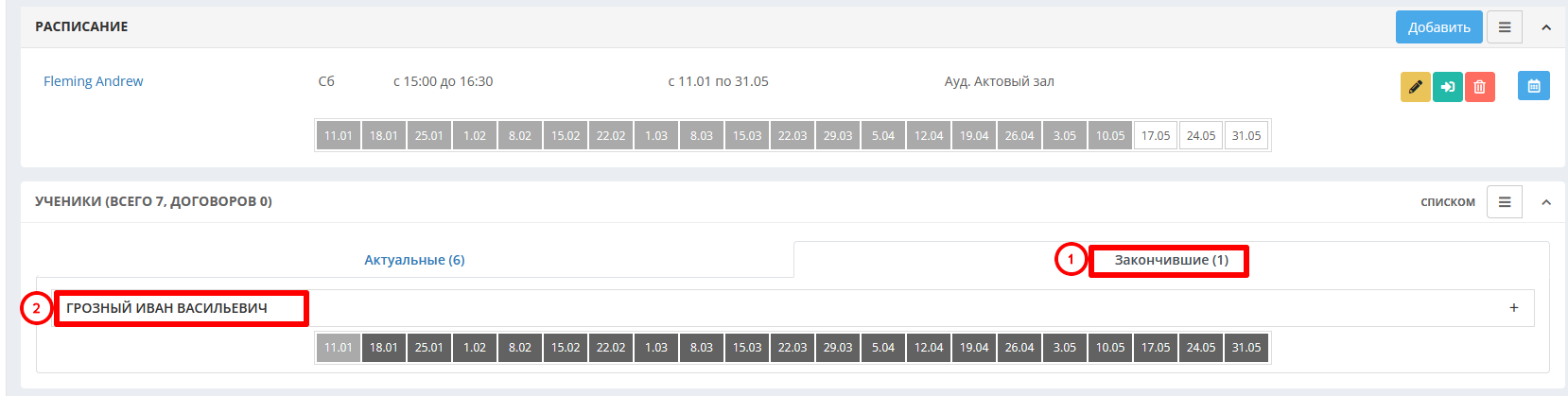Click 11.01 date in student row
Image resolution: width=1568 pixels, height=396 pixels.
pos(339,347)
